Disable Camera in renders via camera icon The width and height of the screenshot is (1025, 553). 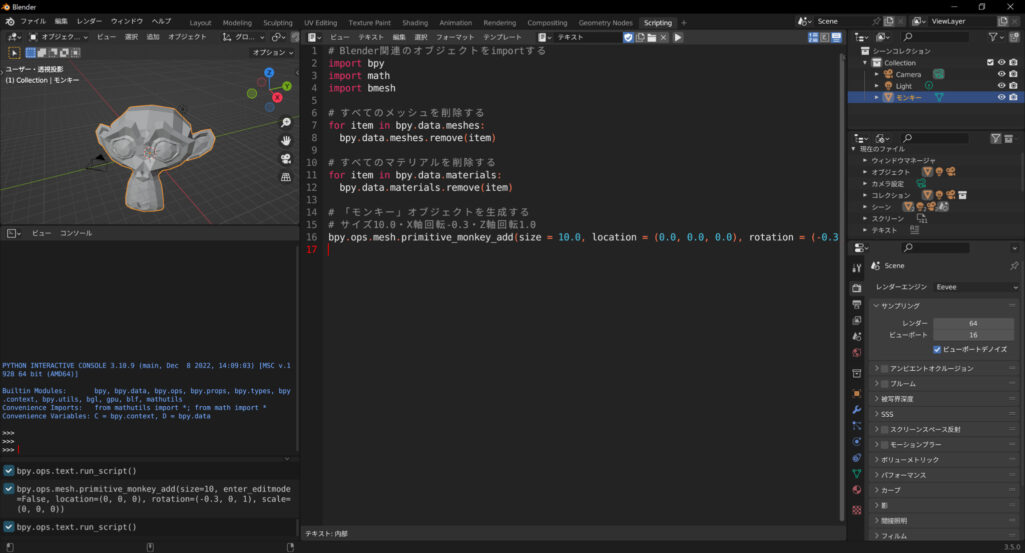1014,74
